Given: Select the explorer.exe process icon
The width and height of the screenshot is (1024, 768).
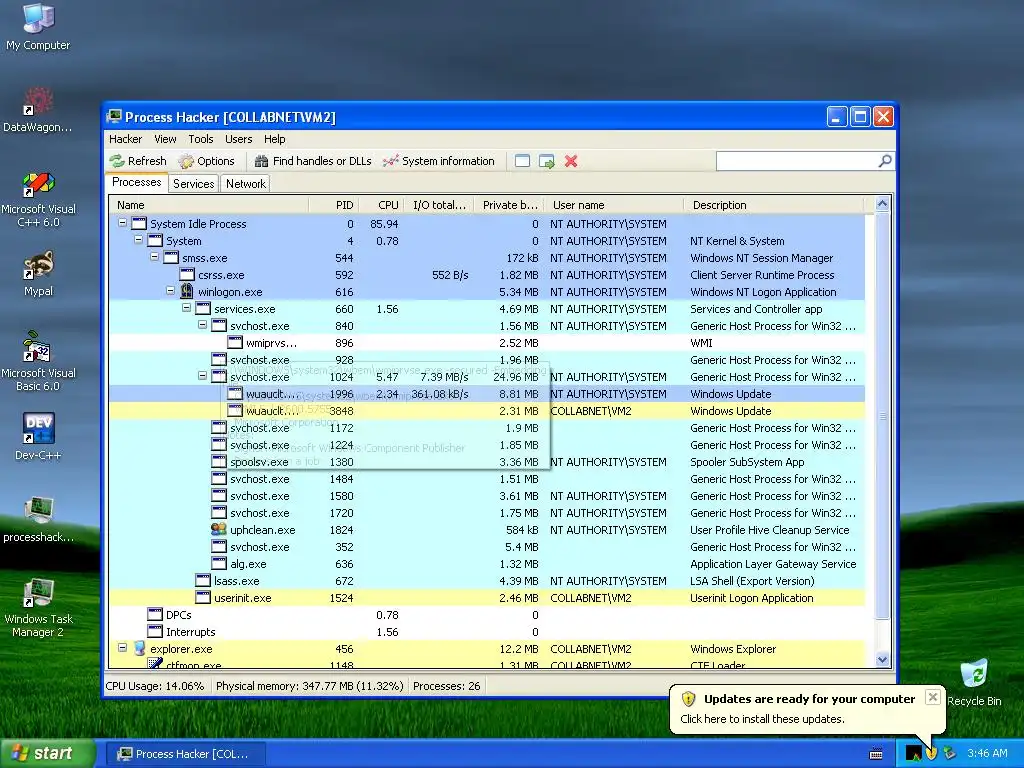Looking at the screenshot, I should [139, 648].
